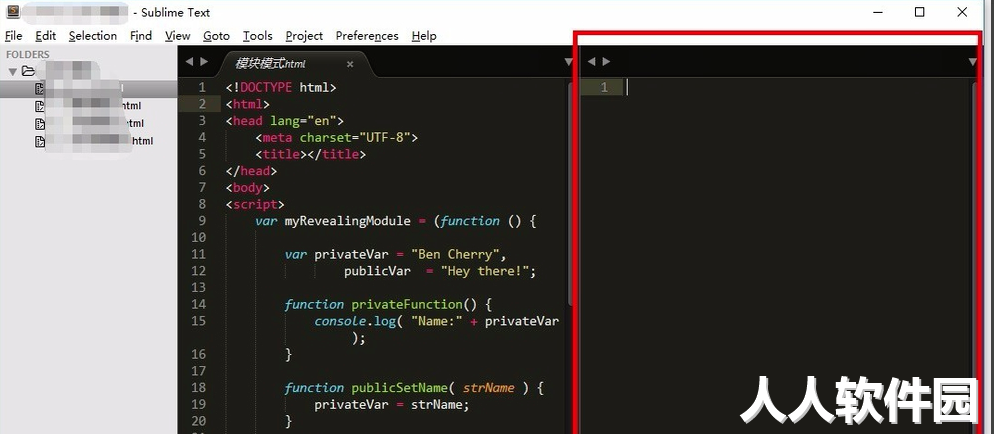The width and height of the screenshot is (994, 434).
Task: Click the body tag on line 7
Action: pyautogui.click(x=248, y=188)
